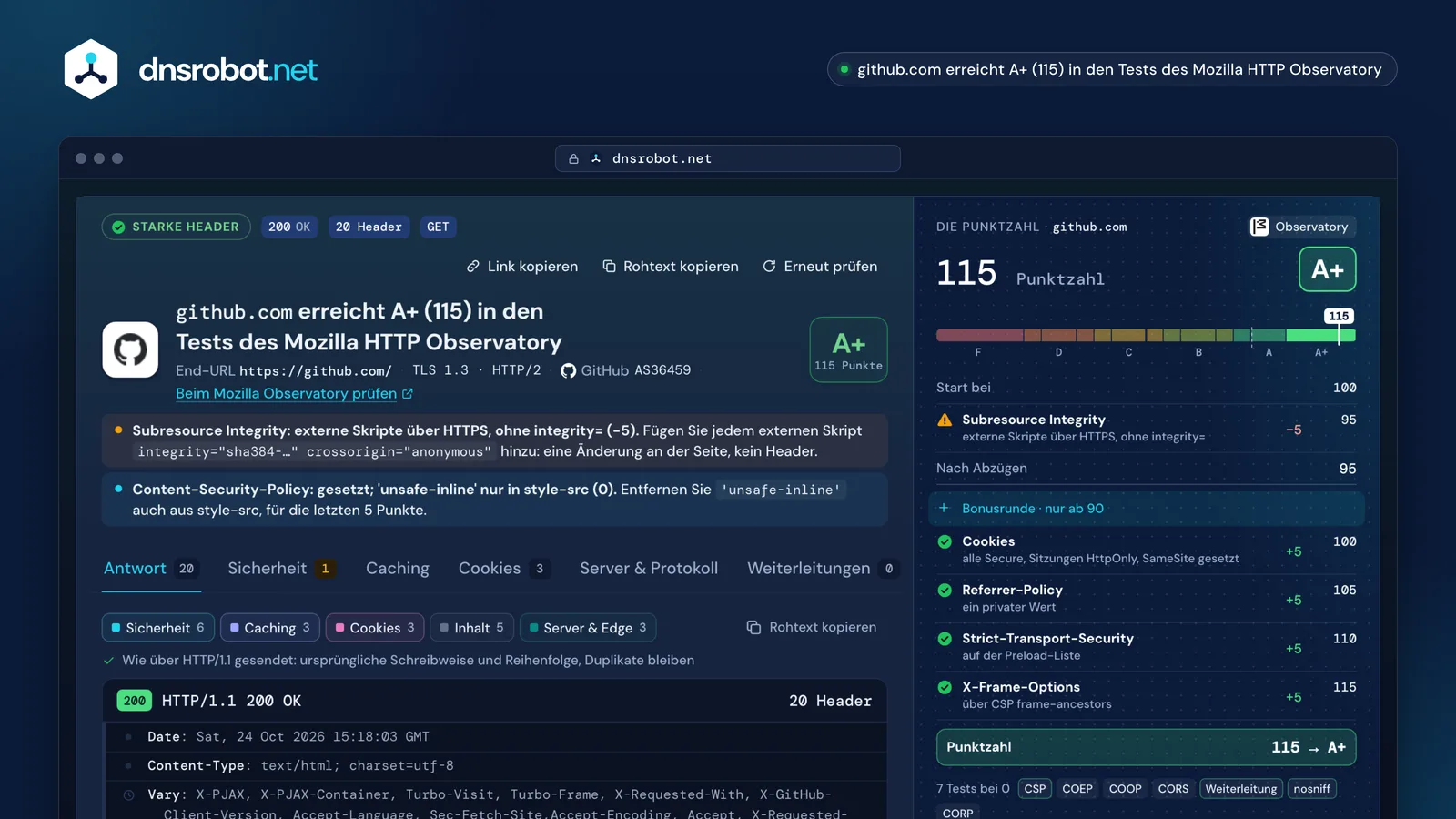This screenshot has height=819, width=1456.
Task: Click the dnsrobot.net hexagon logo
Action: pos(91,69)
